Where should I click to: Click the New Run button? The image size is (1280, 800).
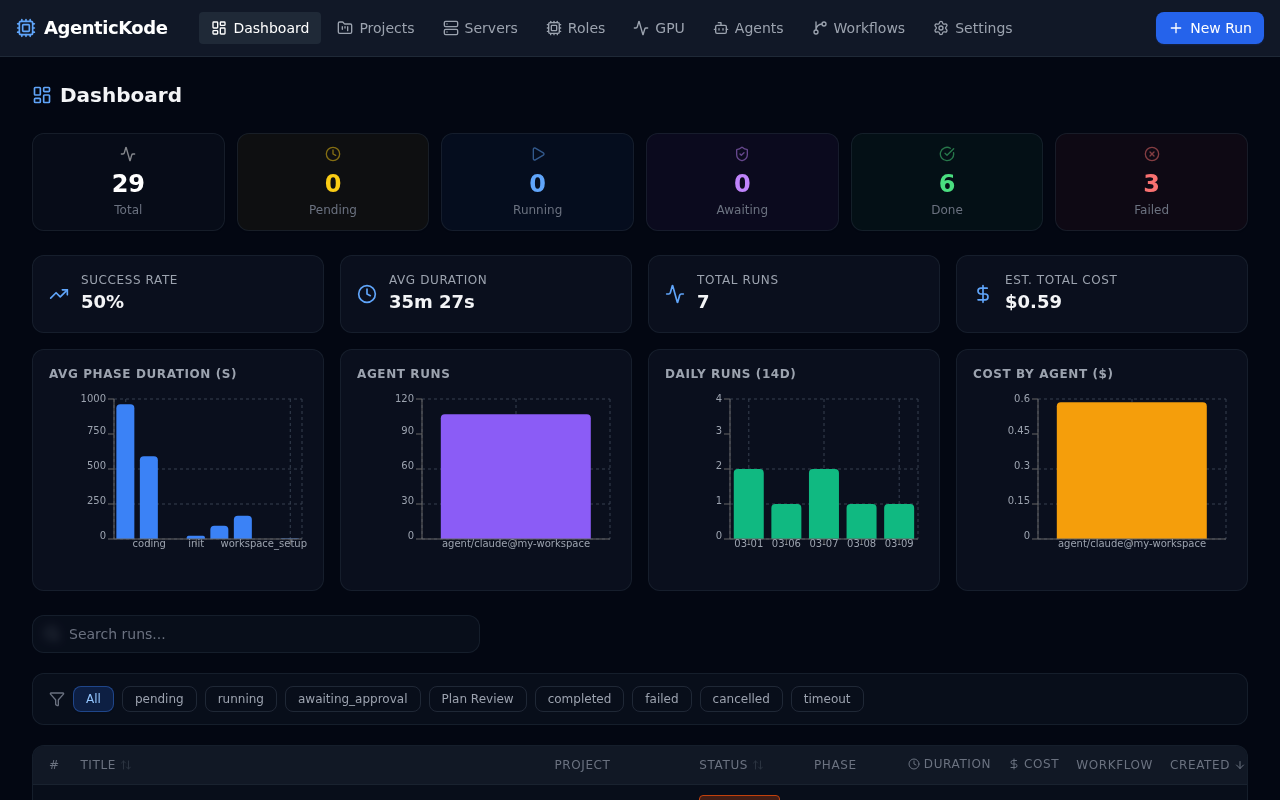click(1209, 28)
